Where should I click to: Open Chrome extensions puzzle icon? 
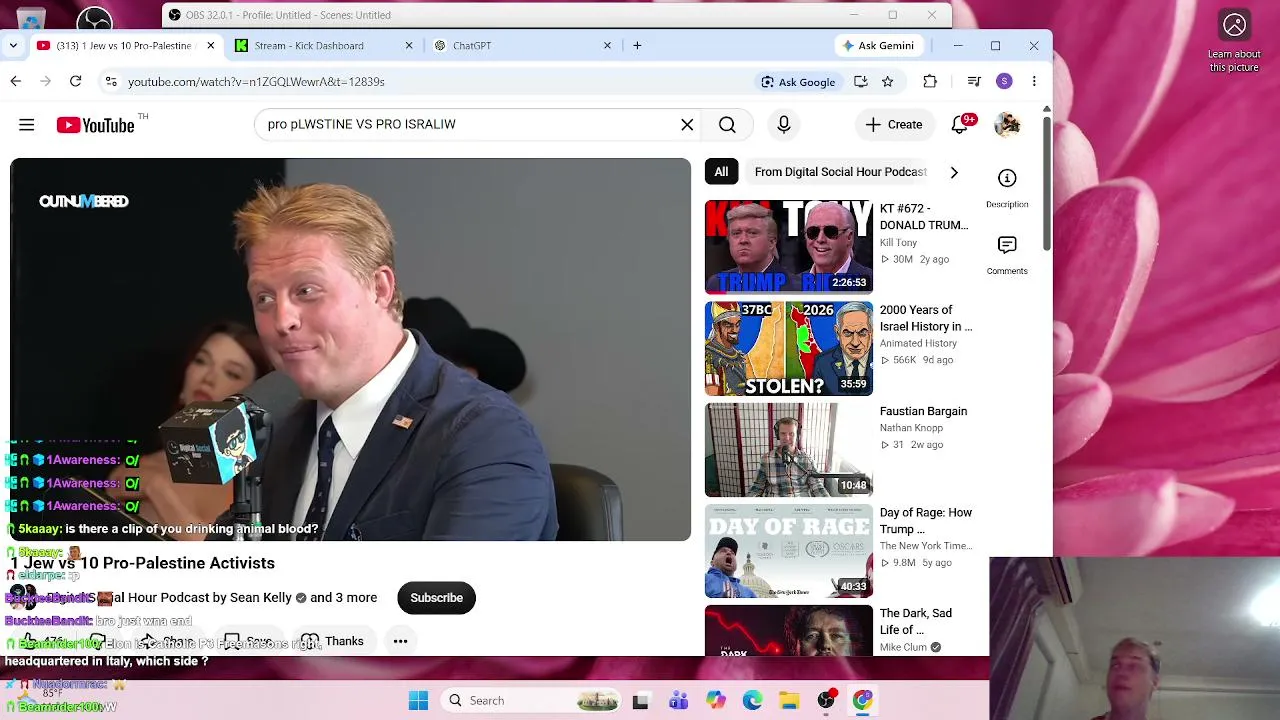(x=930, y=82)
